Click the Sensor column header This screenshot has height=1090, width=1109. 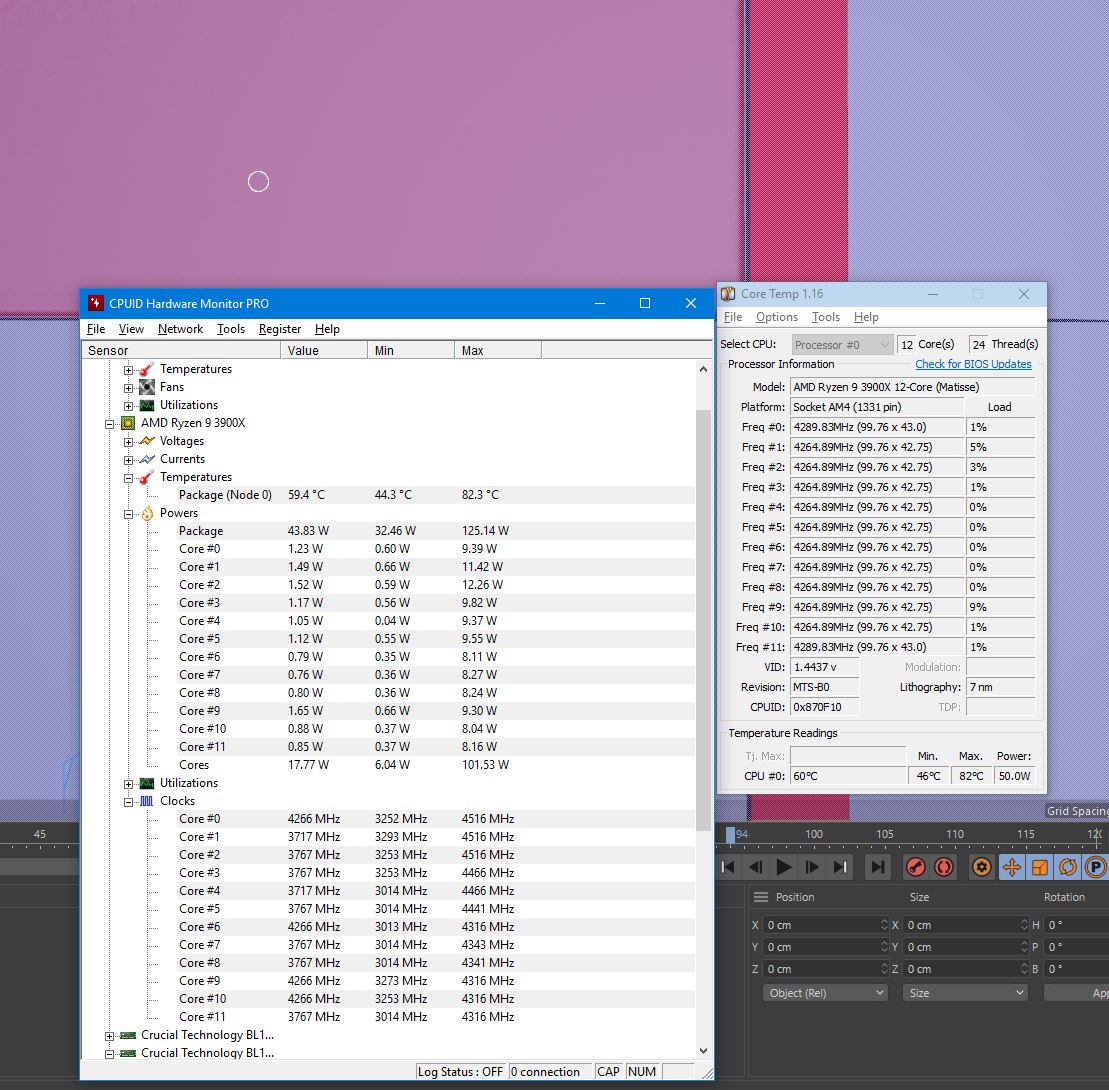[182, 350]
